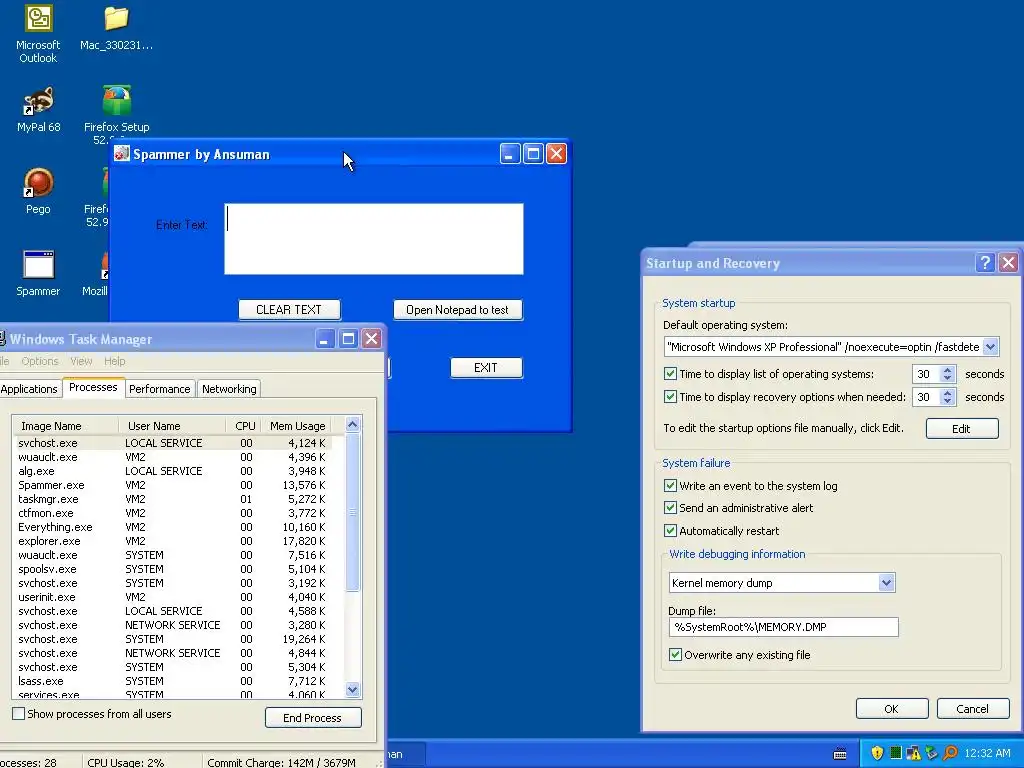Click the Task Manager title bar icon
This screenshot has height=768, width=1024.
click(x=2, y=338)
